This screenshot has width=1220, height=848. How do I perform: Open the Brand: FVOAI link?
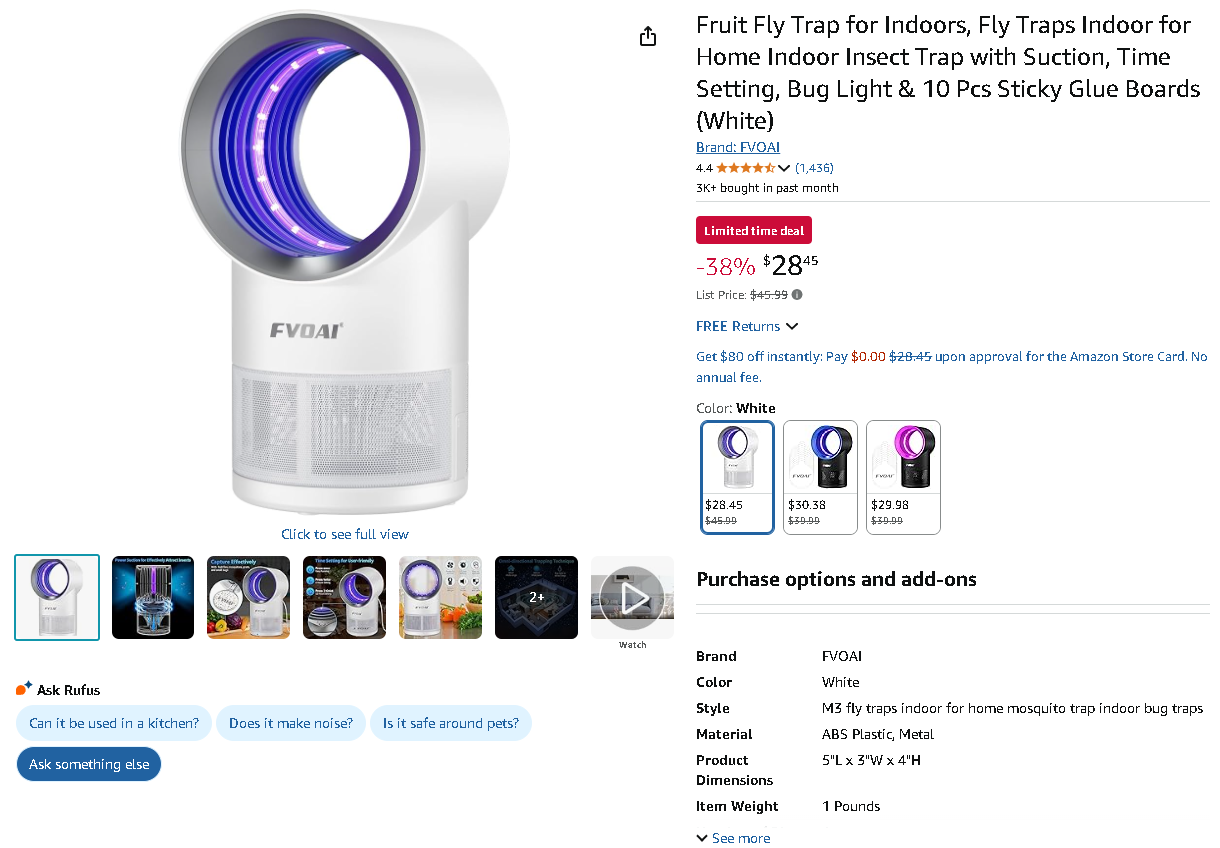(738, 147)
